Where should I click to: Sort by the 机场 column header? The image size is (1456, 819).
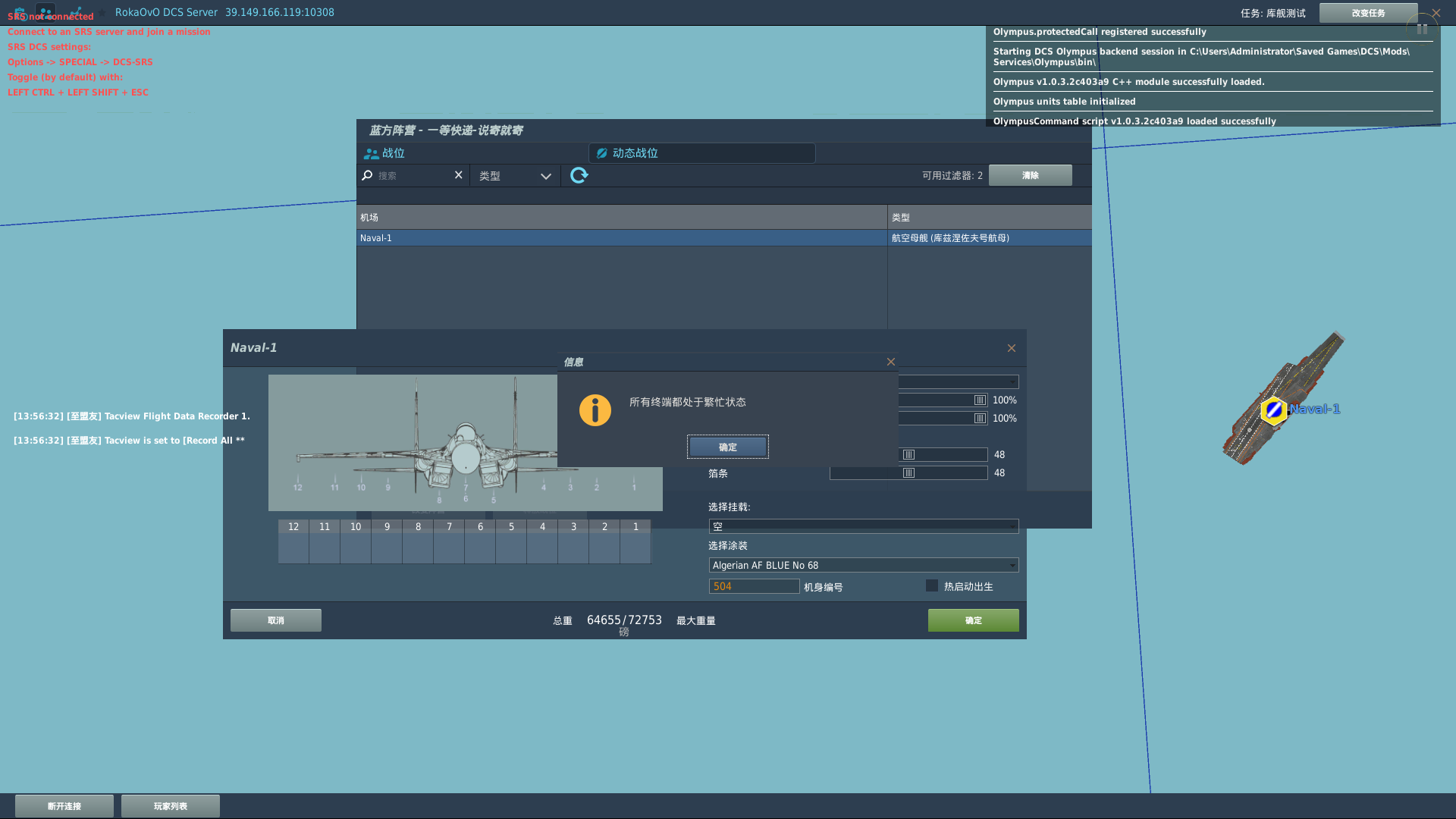tap(622, 217)
